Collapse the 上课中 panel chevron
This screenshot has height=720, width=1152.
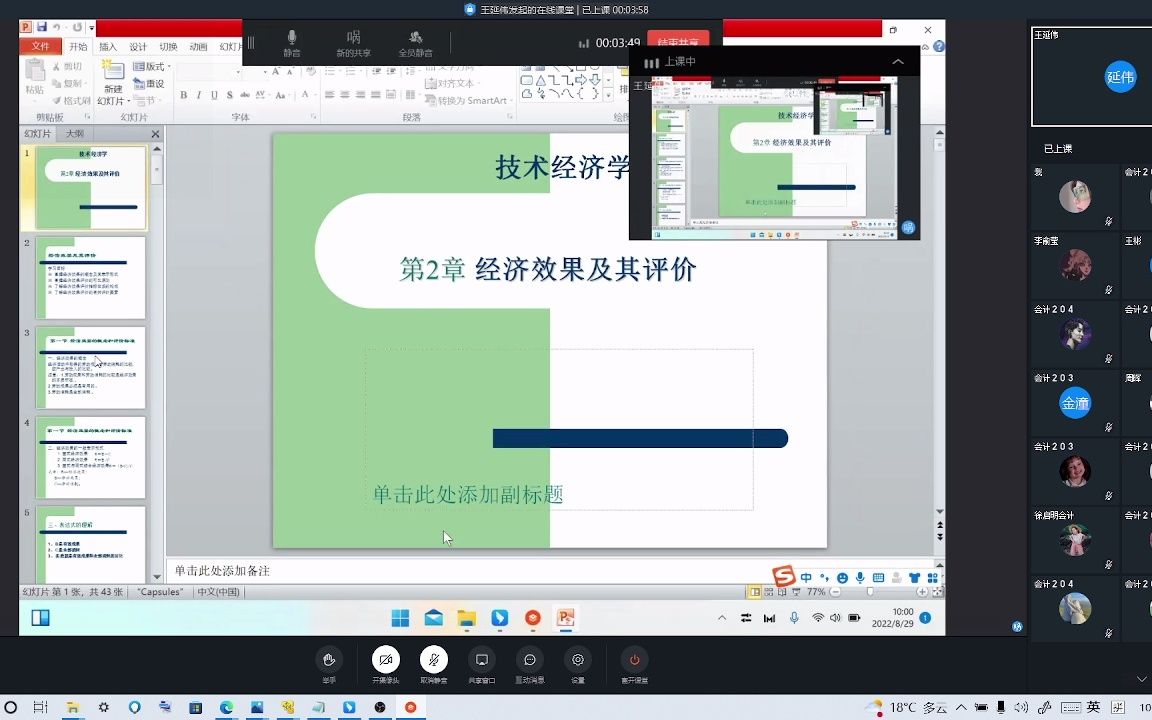[x=897, y=61]
